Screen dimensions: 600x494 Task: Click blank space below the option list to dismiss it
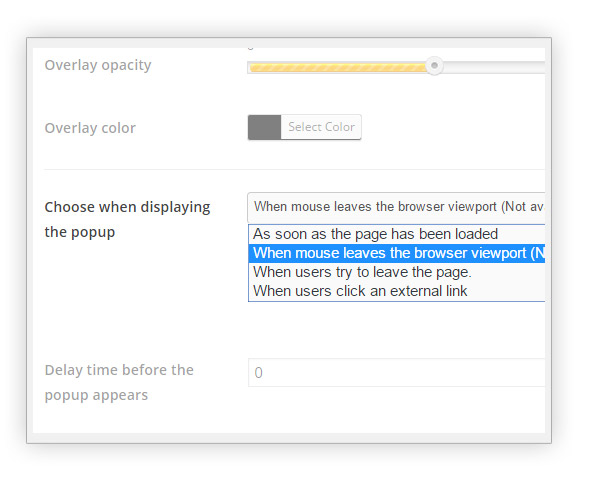point(396,329)
